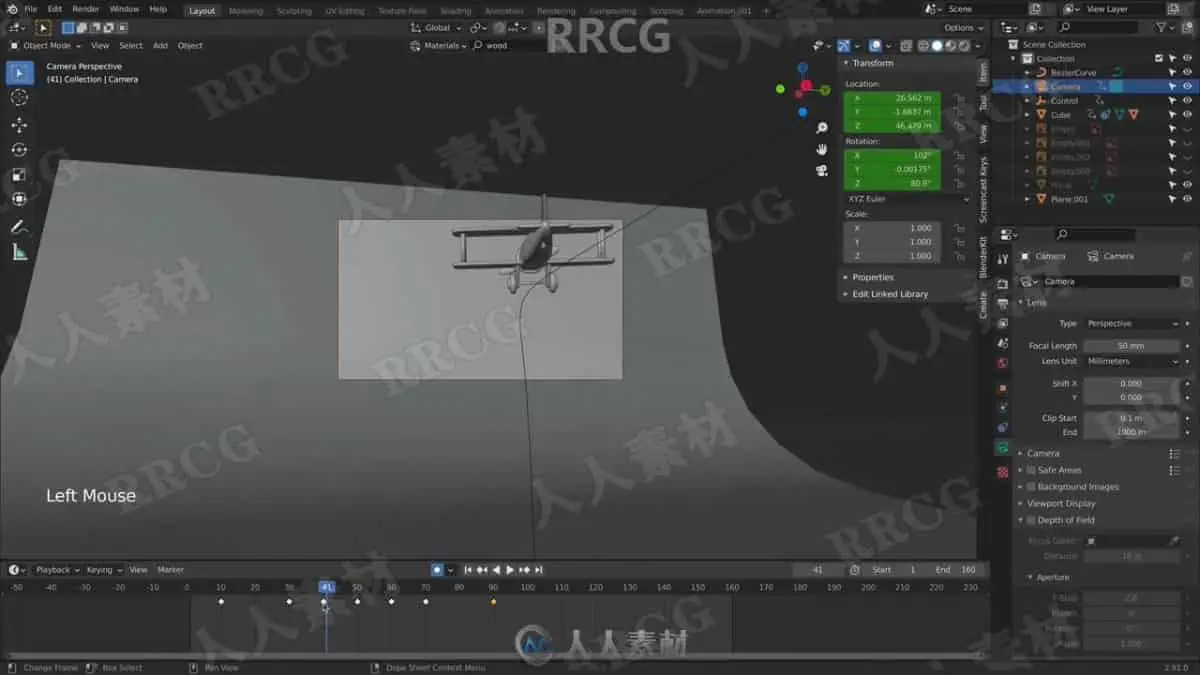1200x675 pixels.
Task: Open the Tool properties tab icon
Action: 1002,259
